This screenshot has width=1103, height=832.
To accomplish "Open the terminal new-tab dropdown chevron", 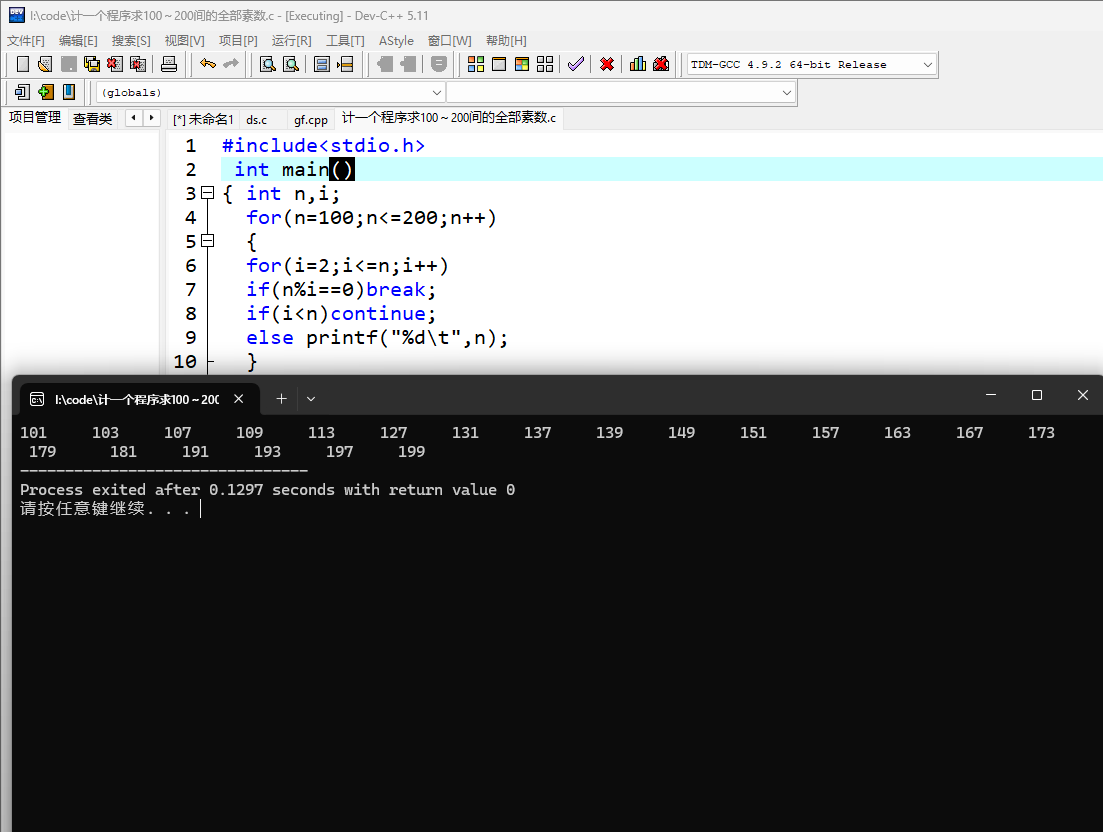I will coord(311,399).
